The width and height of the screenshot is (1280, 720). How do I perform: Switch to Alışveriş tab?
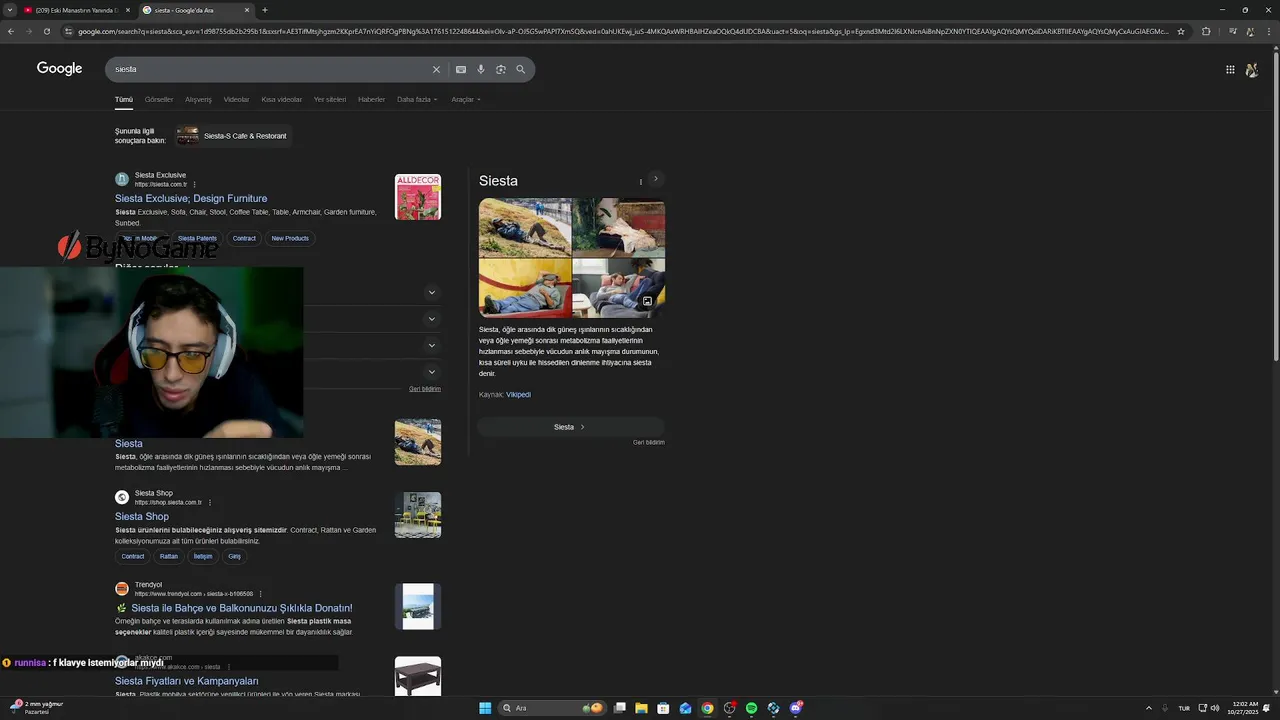[x=198, y=99]
